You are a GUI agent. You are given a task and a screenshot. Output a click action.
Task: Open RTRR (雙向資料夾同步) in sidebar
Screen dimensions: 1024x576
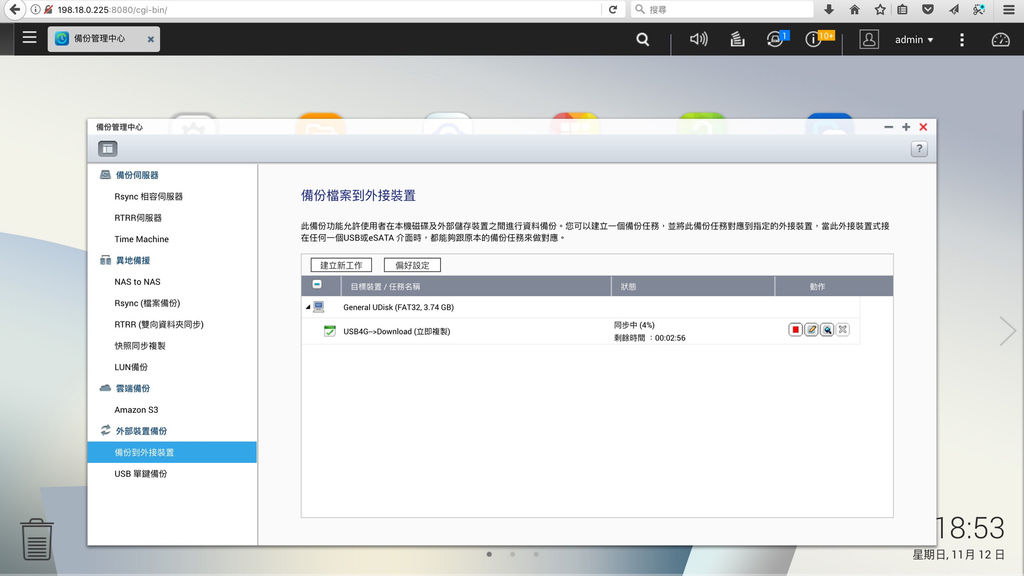click(x=159, y=325)
